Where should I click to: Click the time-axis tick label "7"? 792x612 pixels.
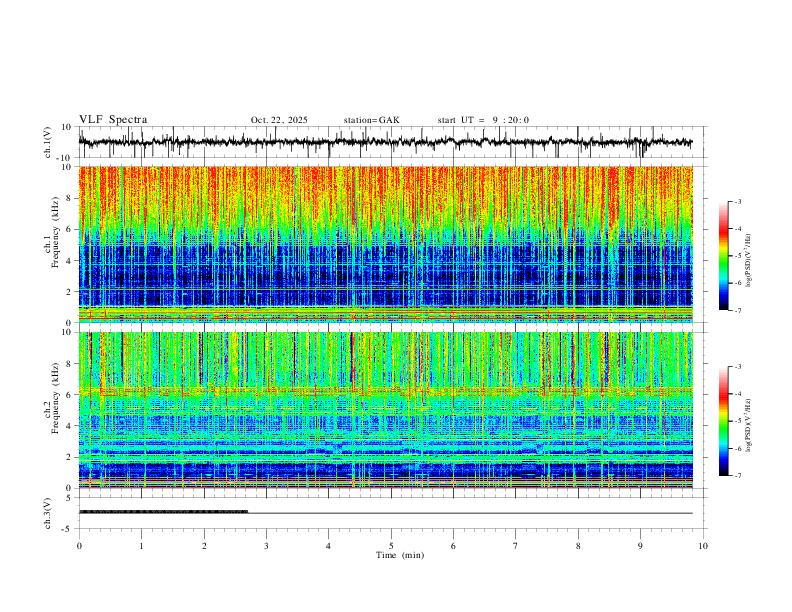tap(516, 546)
